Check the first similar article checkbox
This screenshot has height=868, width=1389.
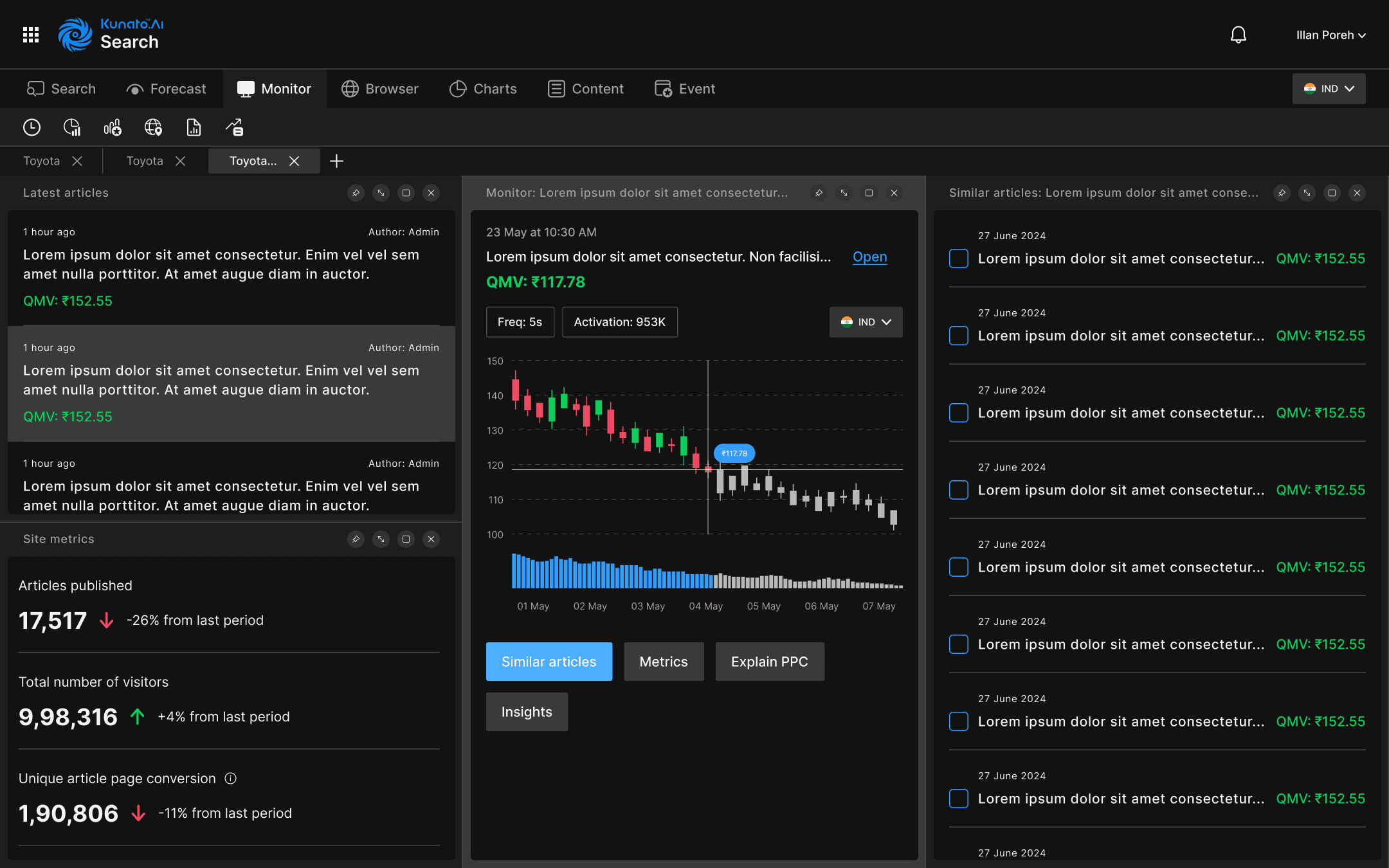coord(959,258)
